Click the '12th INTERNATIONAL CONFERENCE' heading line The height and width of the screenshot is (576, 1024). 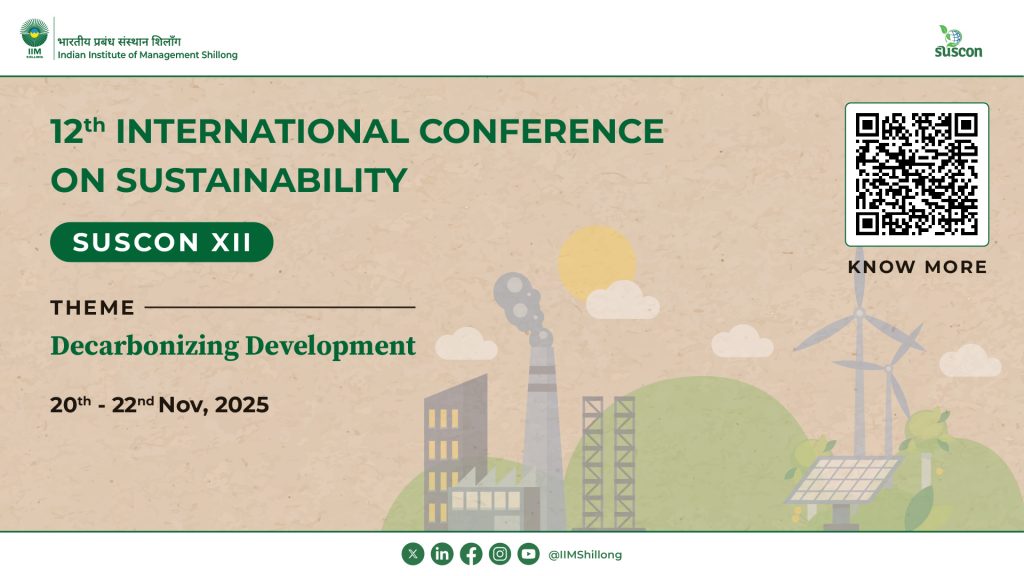(x=357, y=131)
